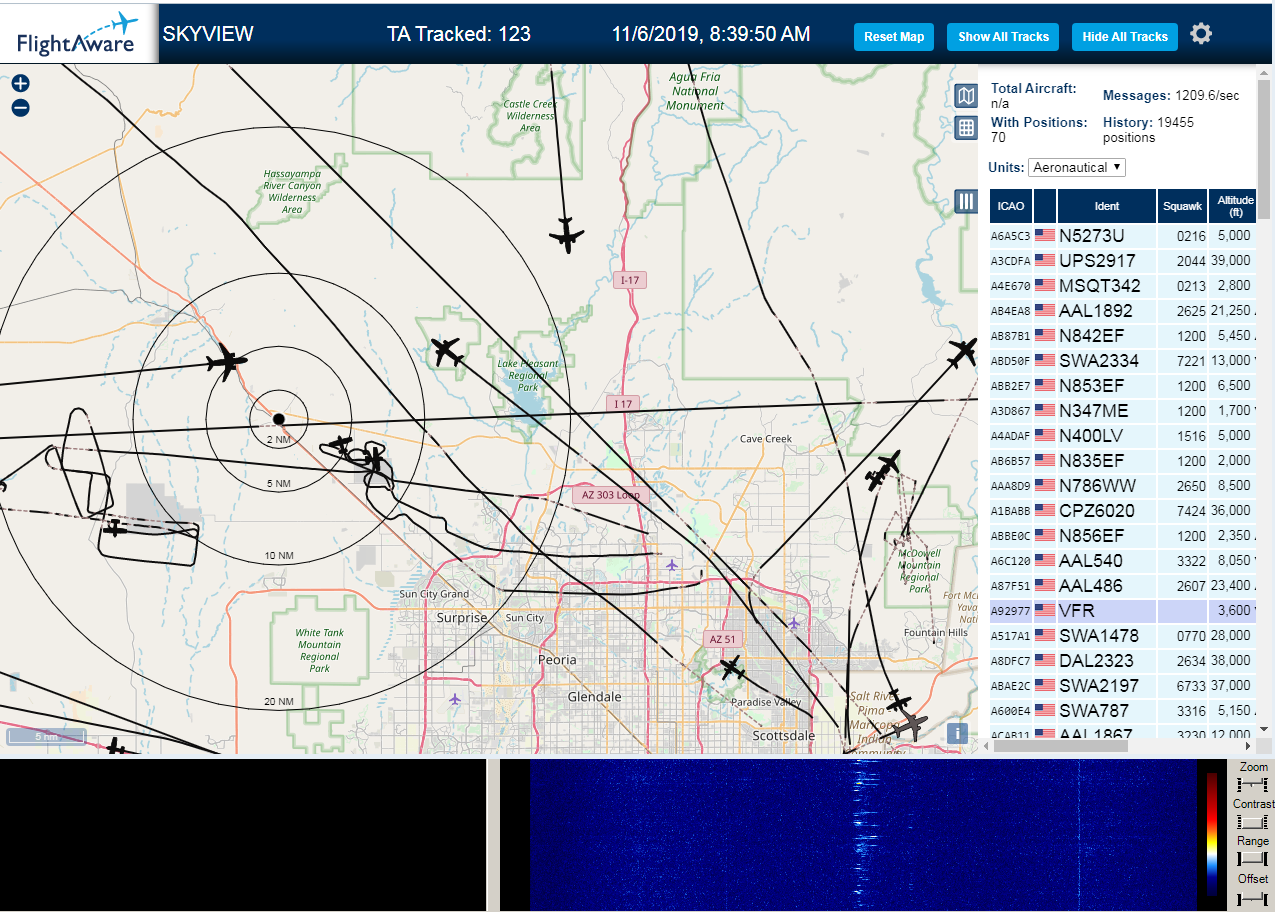The height and width of the screenshot is (913, 1275).
Task: Sort table by Ident column header
Action: pos(1107,206)
